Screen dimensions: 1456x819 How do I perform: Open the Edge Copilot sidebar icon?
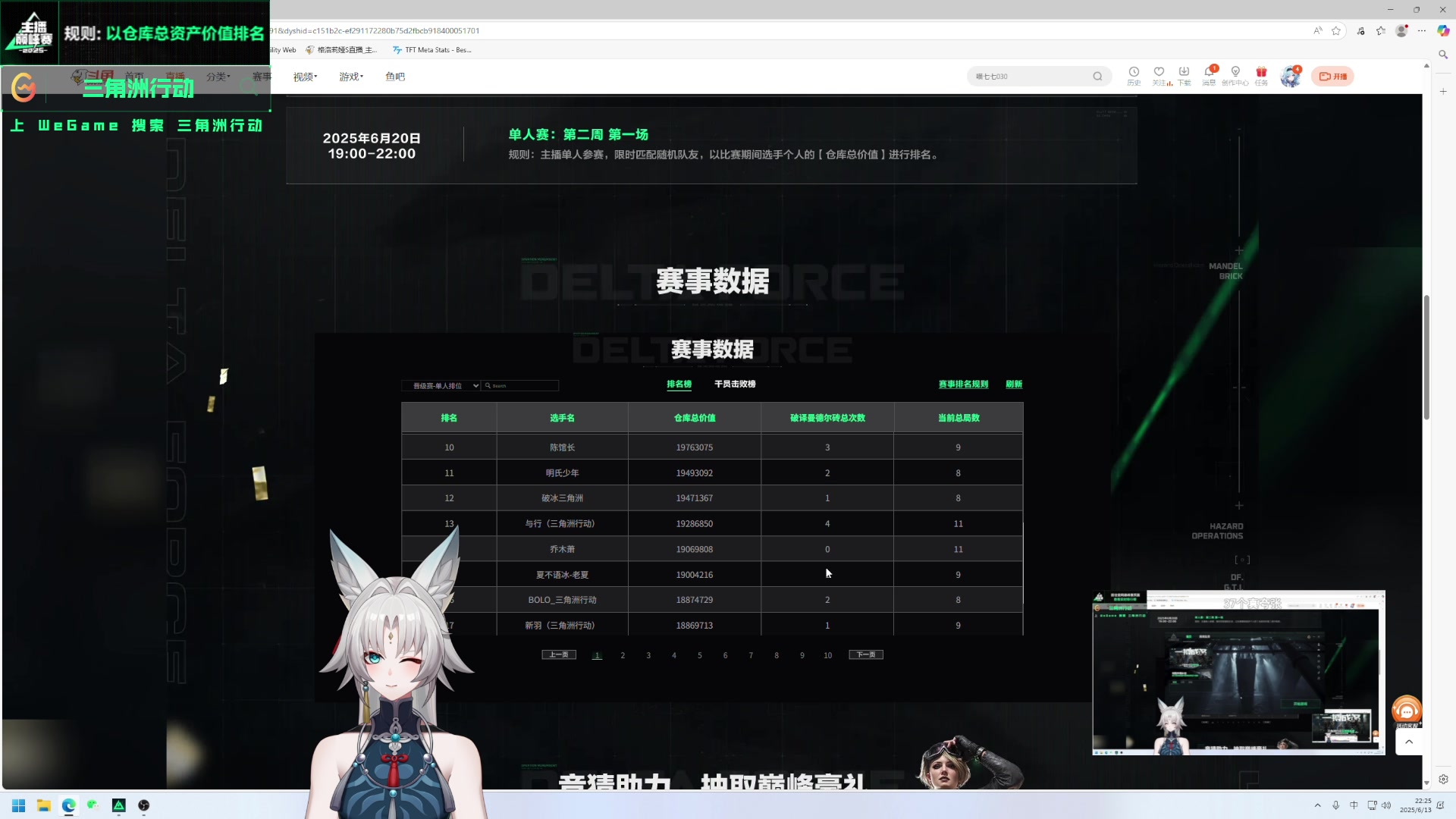tap(1443, 31)
